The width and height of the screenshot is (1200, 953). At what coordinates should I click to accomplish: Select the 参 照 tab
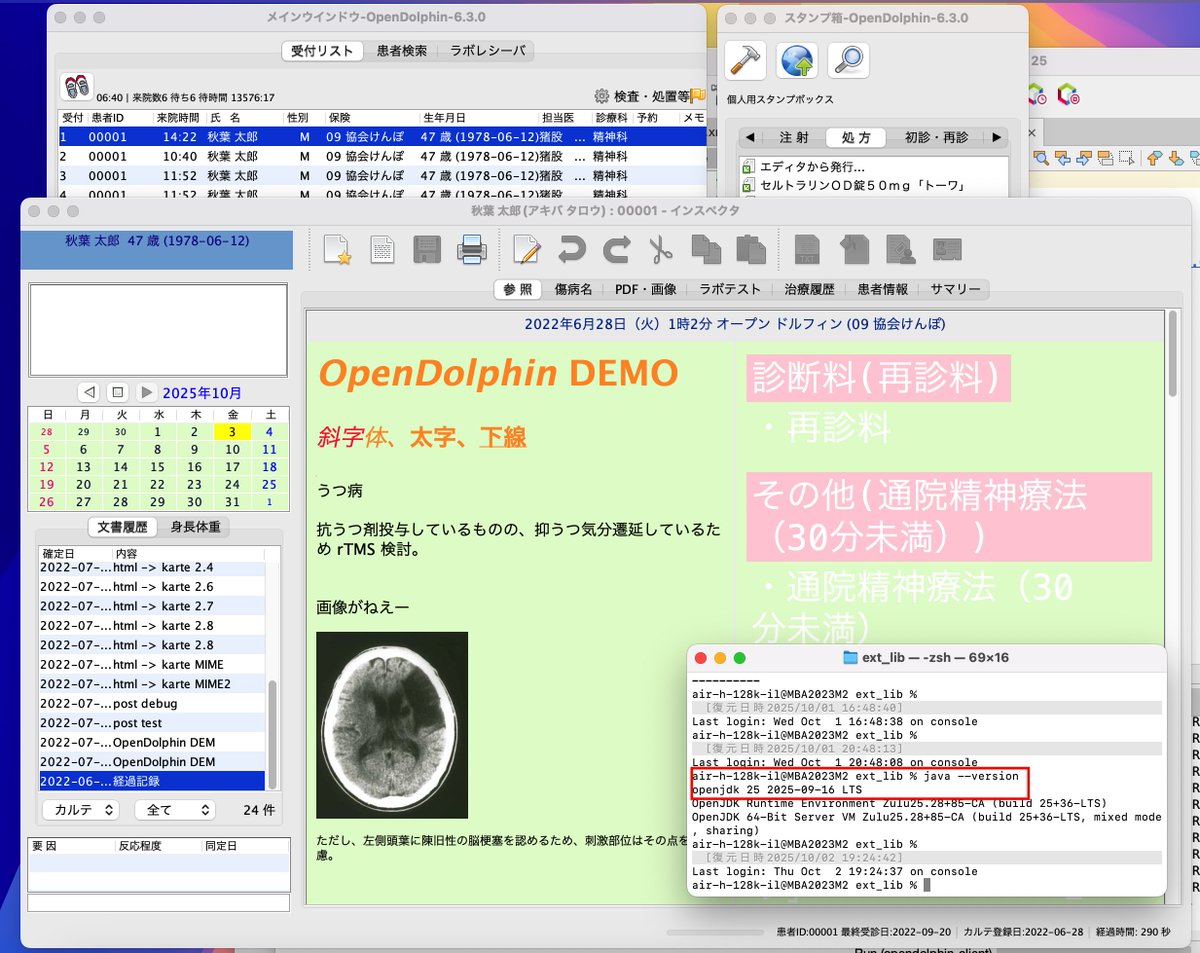pyautogui.click(x=518, y=289)
